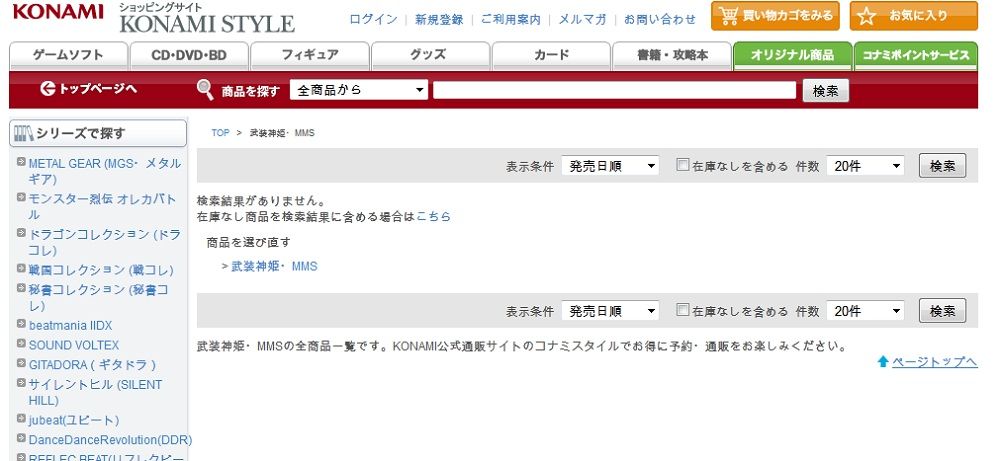Click bullet icon beside 戦国コレクション

point(21,268)
